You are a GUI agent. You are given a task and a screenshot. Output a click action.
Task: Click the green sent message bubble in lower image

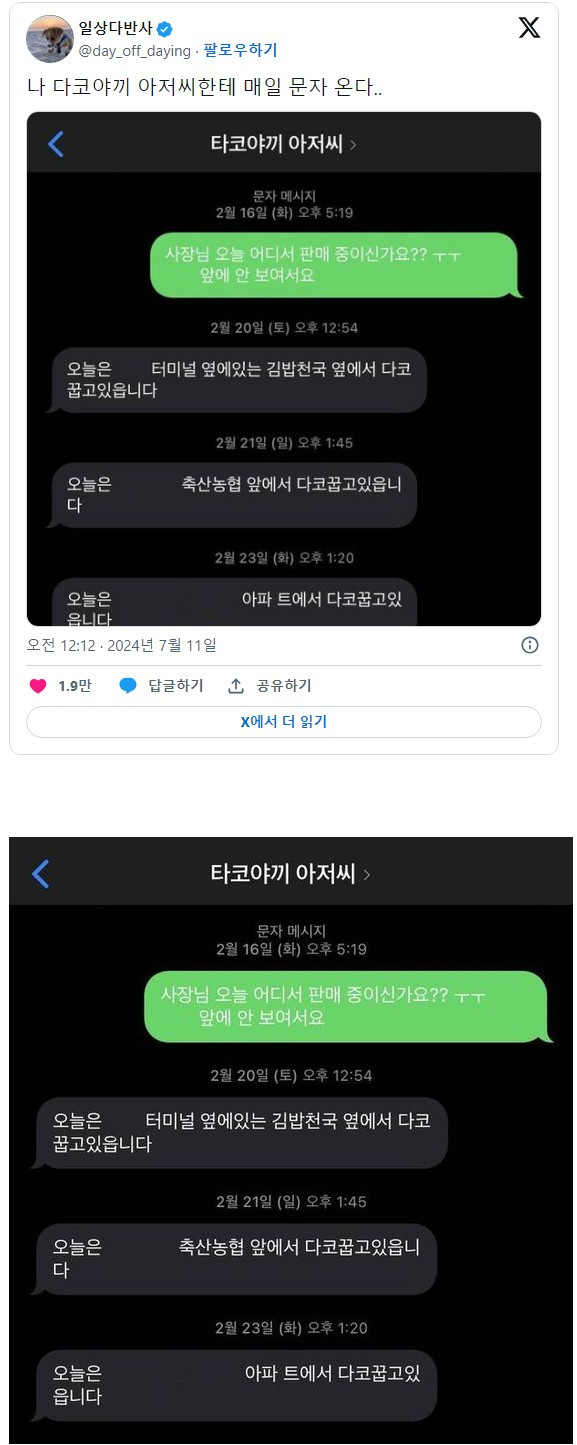click(346, 1007)
